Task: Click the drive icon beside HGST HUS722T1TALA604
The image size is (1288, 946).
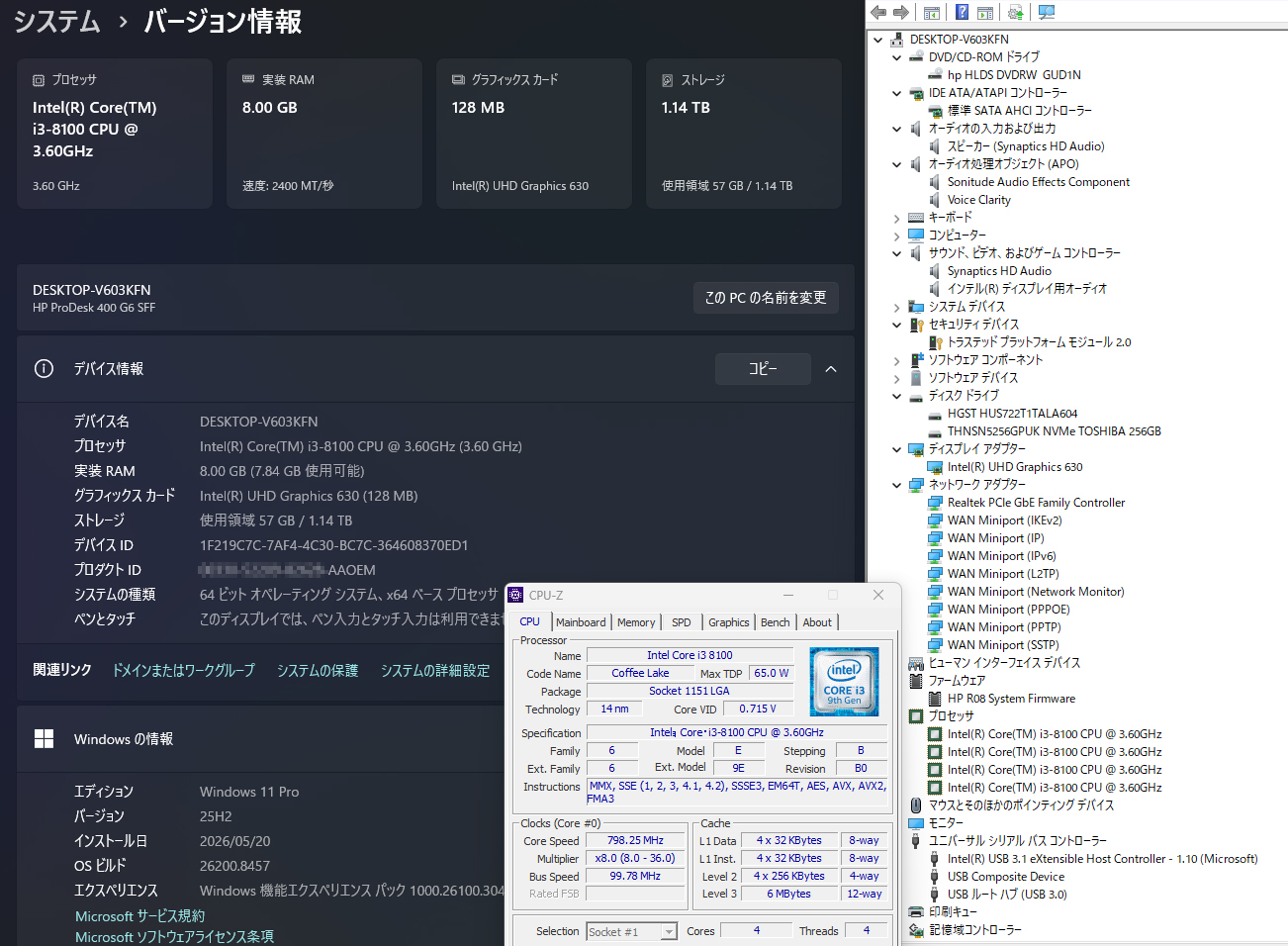Action: click(x=935, y=414)
